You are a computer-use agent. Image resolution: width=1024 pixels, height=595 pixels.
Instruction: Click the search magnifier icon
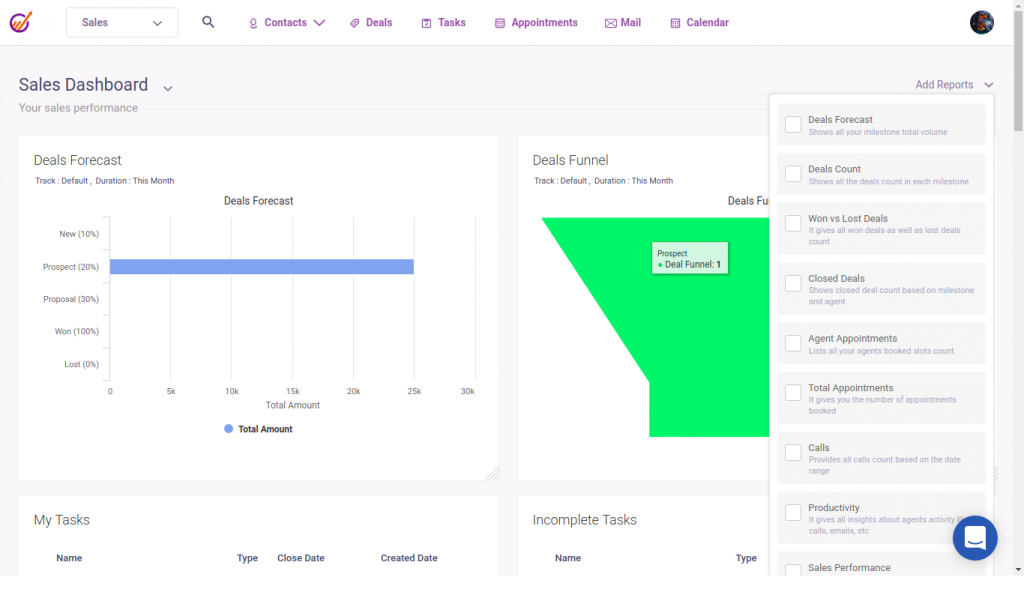[x=208, y=22]
